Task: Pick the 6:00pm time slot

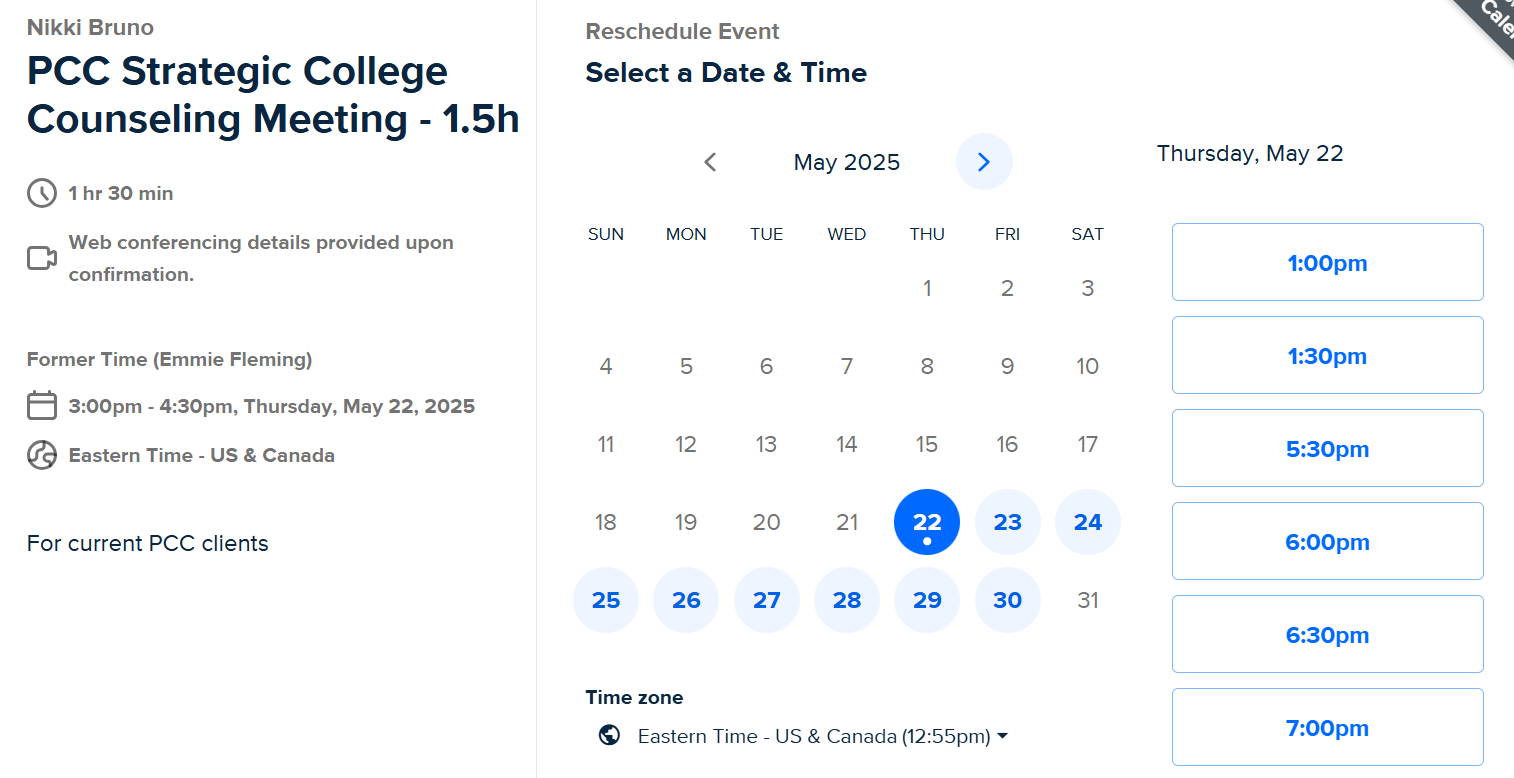Action: tap(1327, 541)
